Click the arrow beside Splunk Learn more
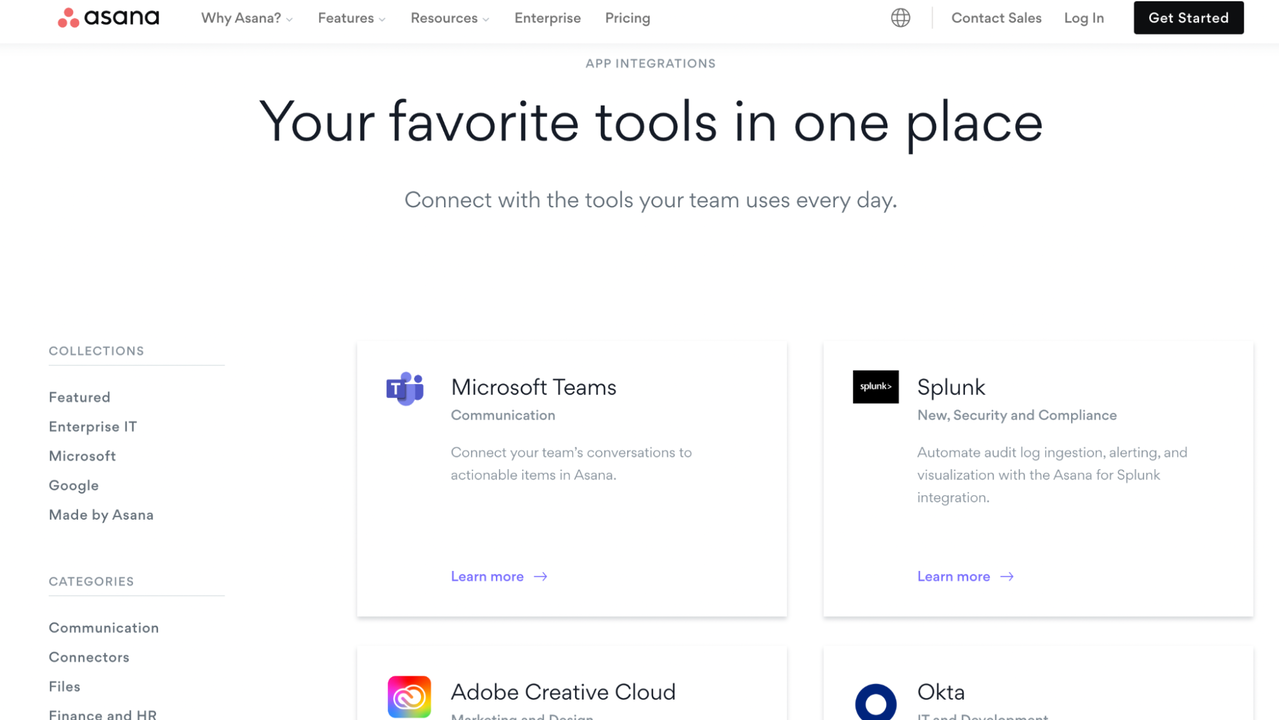The image size is (1279, 720). pos(1007,577)
